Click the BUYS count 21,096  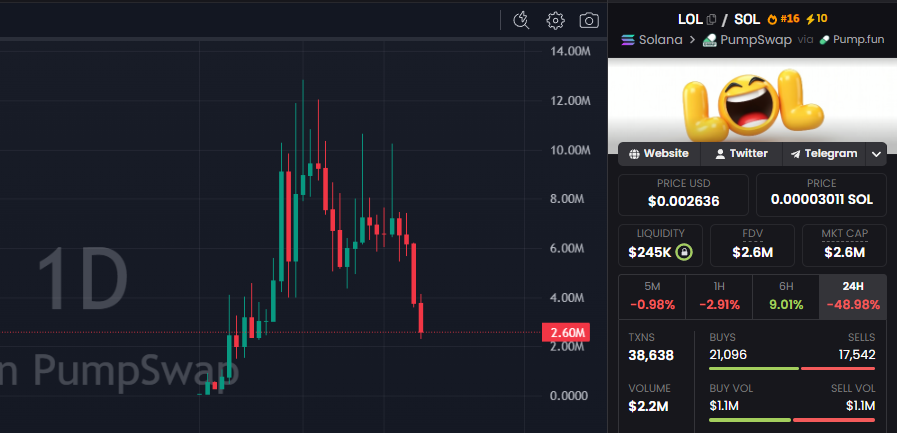pos(728,355)
